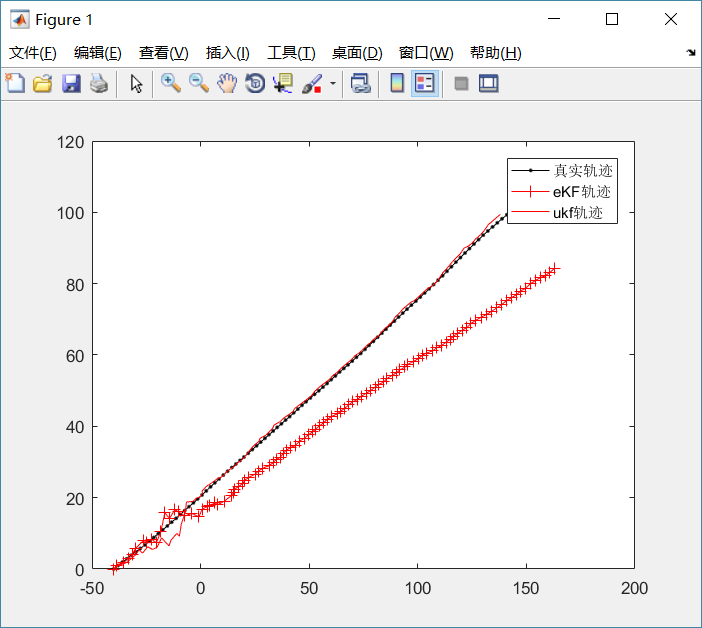This screenshot has height=628, width=702.
Task: Open the 文件(F) menu
Action: (33, 53)
